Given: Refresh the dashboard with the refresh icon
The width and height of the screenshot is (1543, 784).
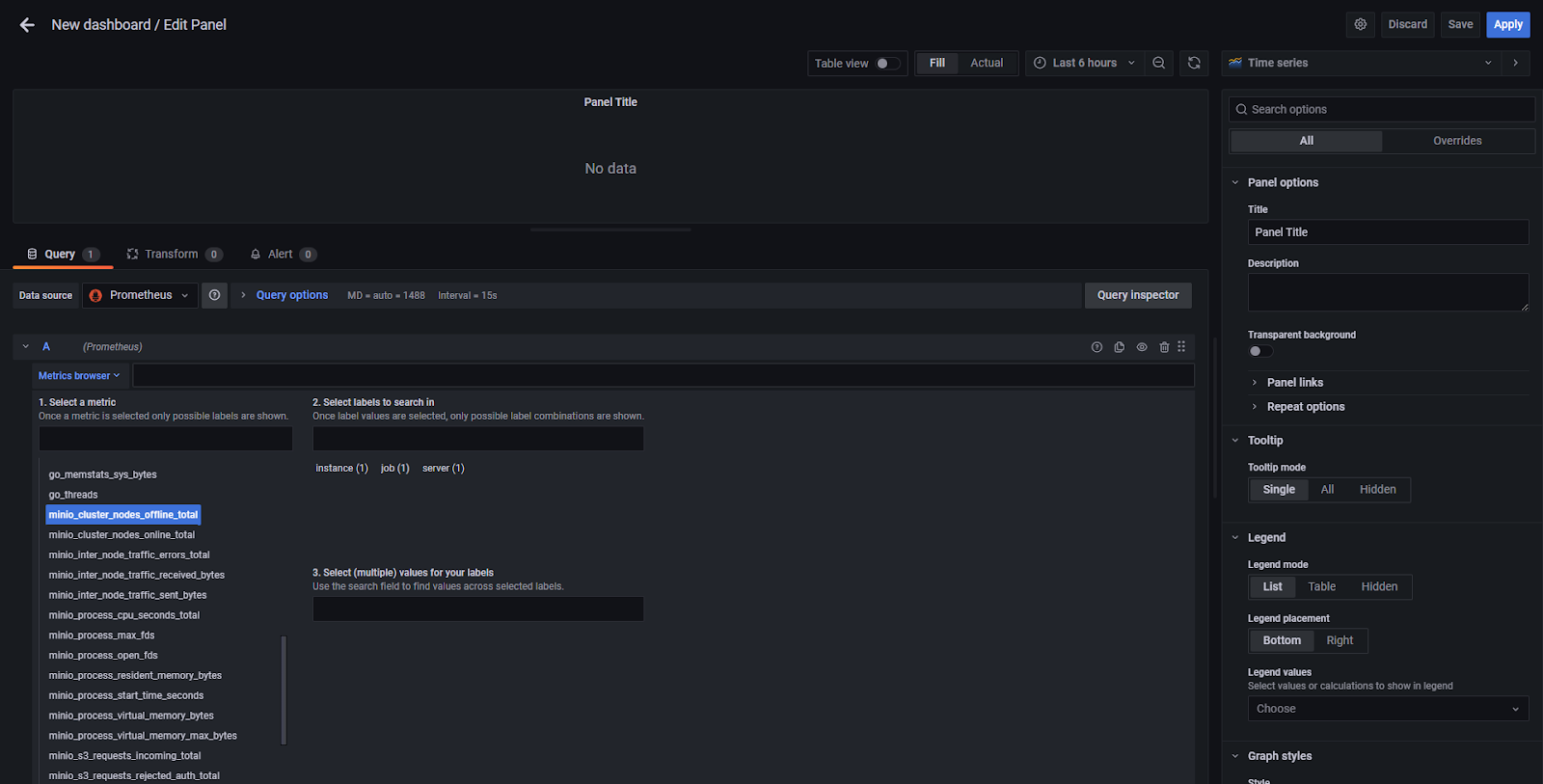Looking at the screenshot, I should [1194, 64].
